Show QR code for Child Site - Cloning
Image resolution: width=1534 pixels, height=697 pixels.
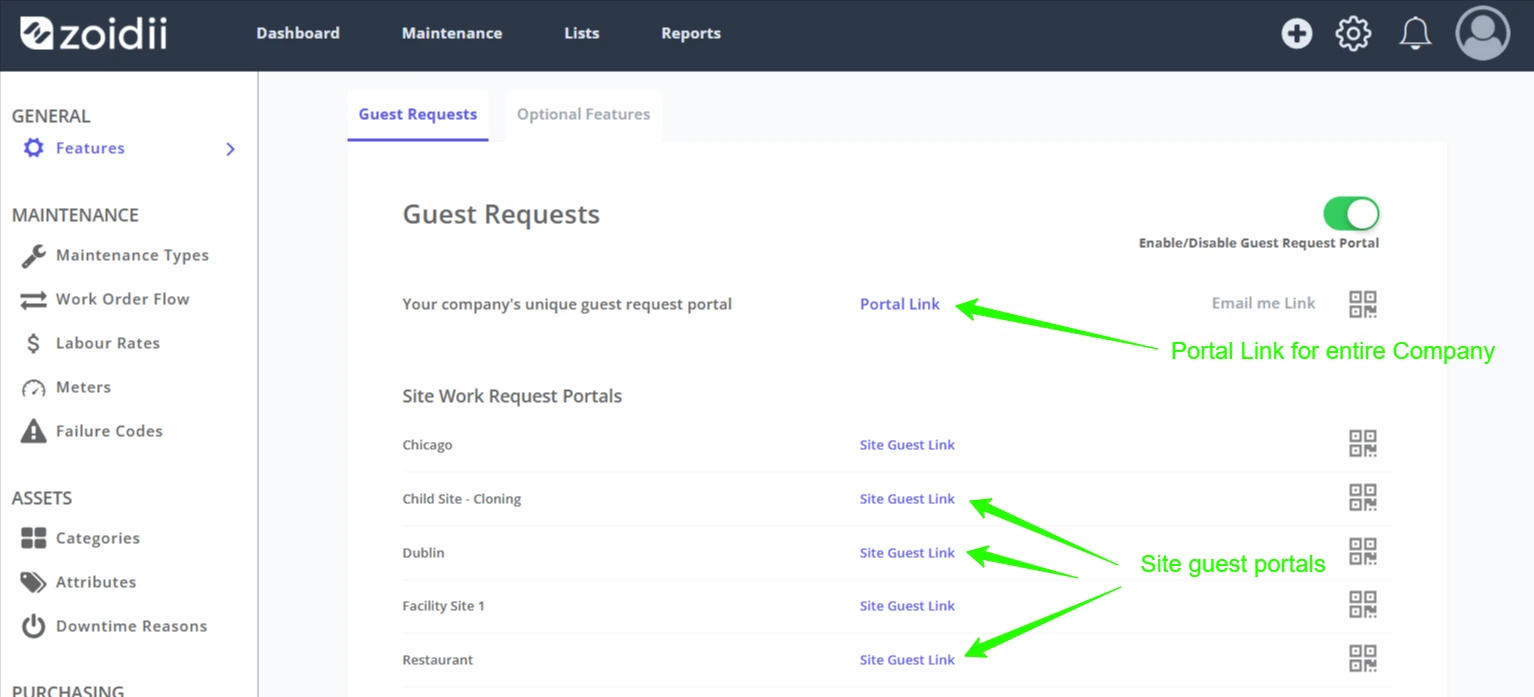pyautogui.click(x=1363, y=498)
